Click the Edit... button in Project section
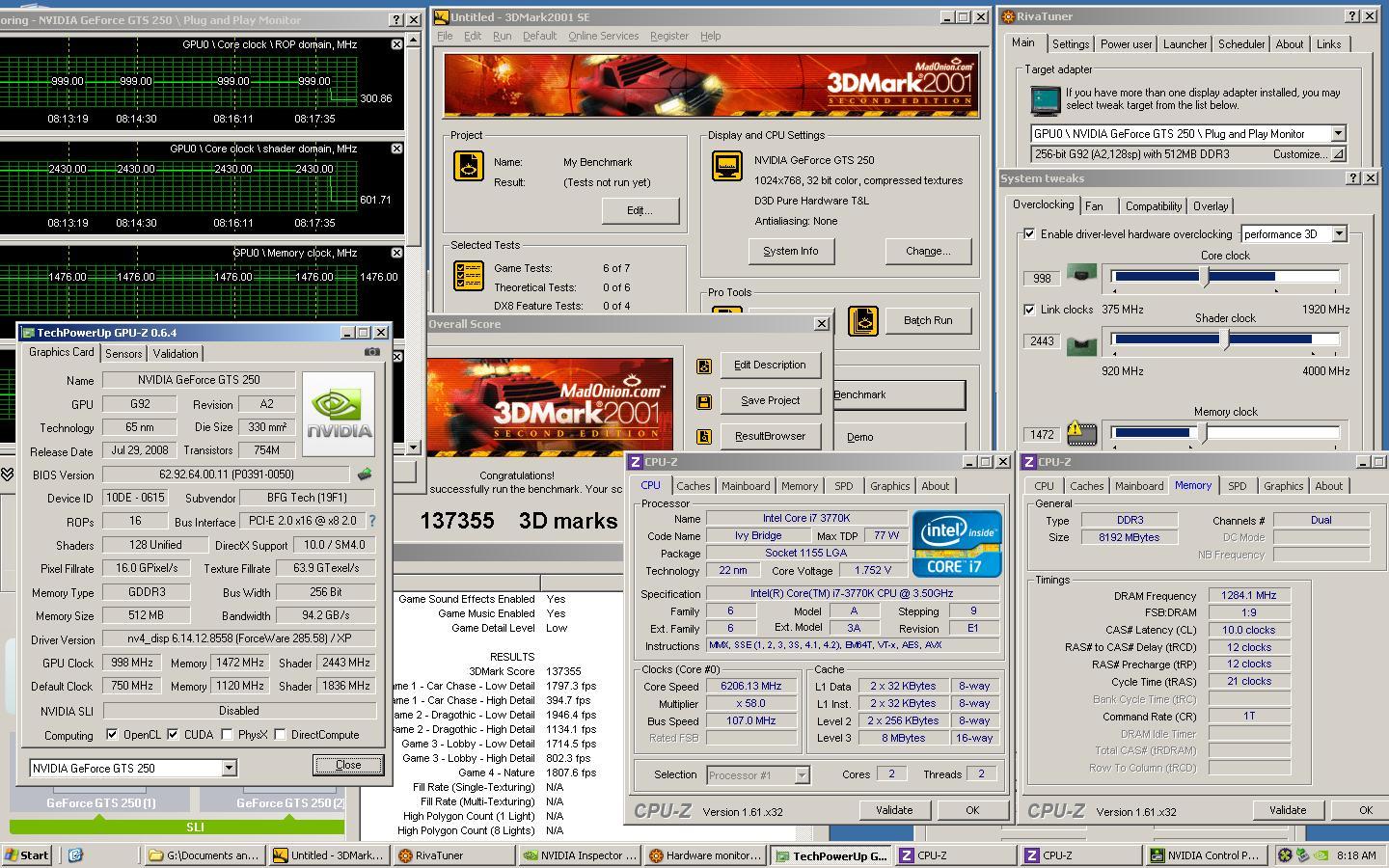The width and height of the screenshot is (1389, 868). click(640, 210)
